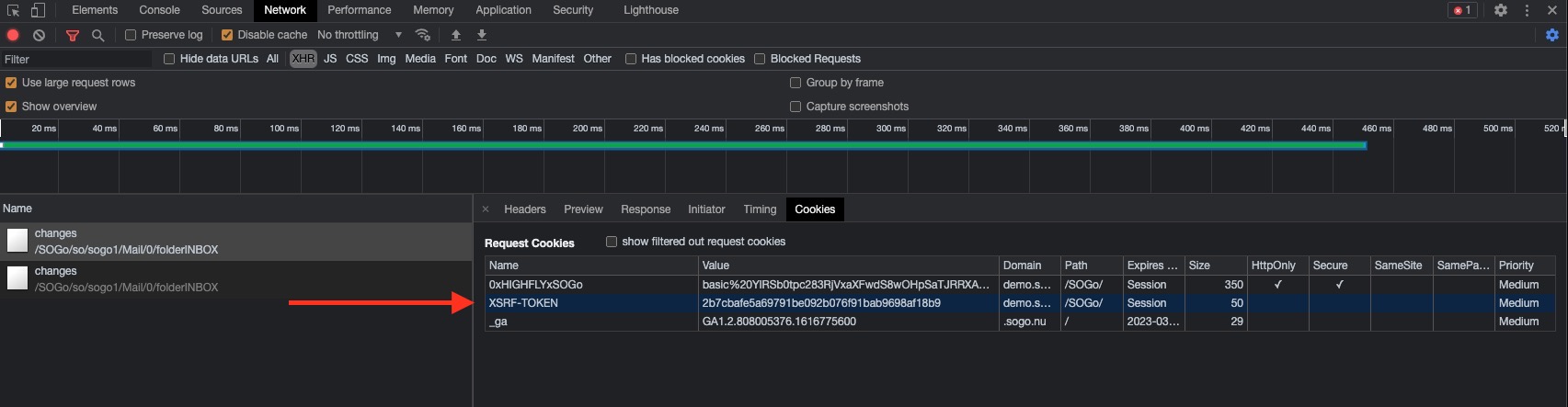Open the DevTools three-dot customize menu
Screen dimensions: 1568x407
(x=1527, y=10)
